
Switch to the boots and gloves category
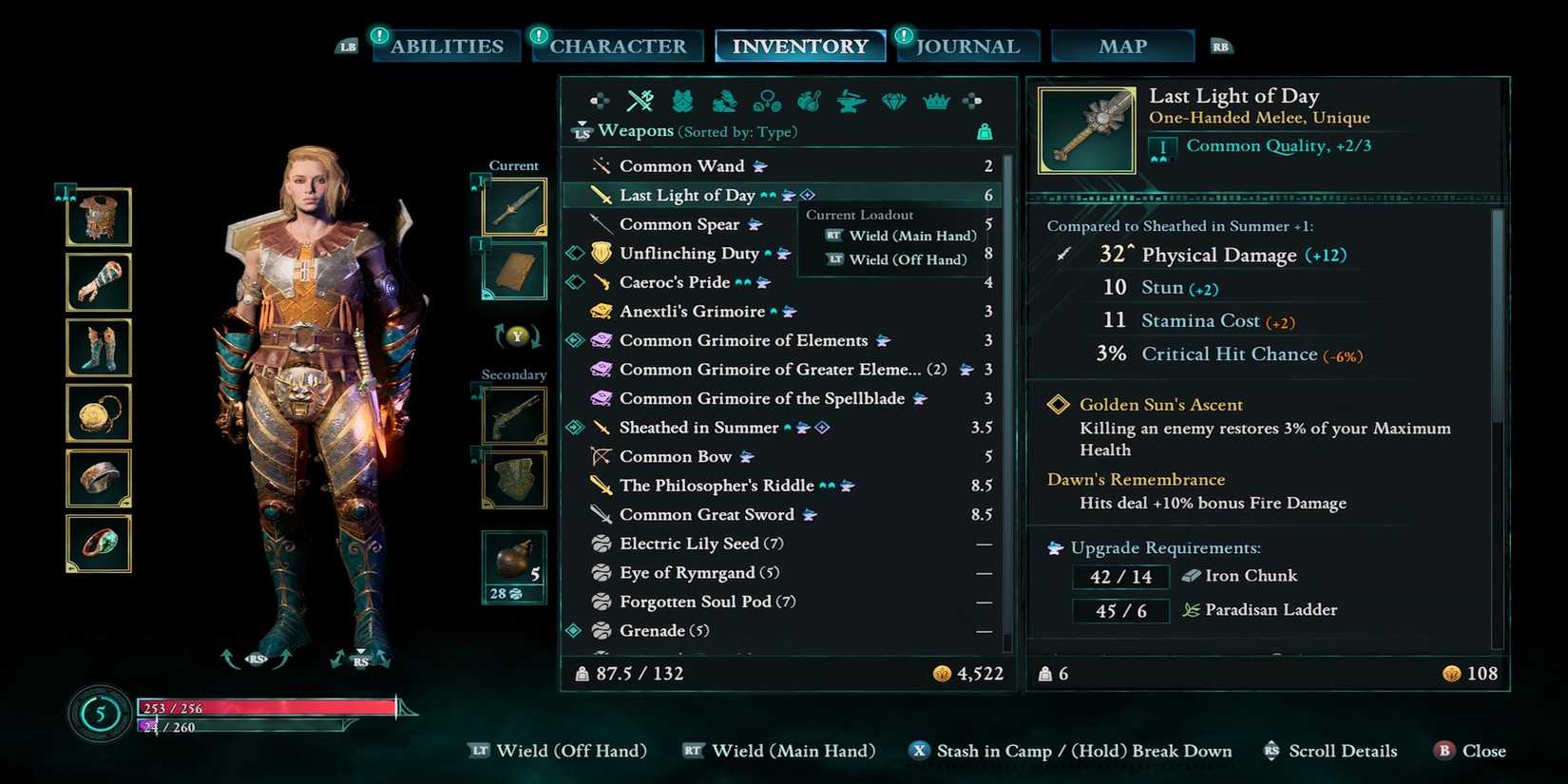tap(724, 100)
